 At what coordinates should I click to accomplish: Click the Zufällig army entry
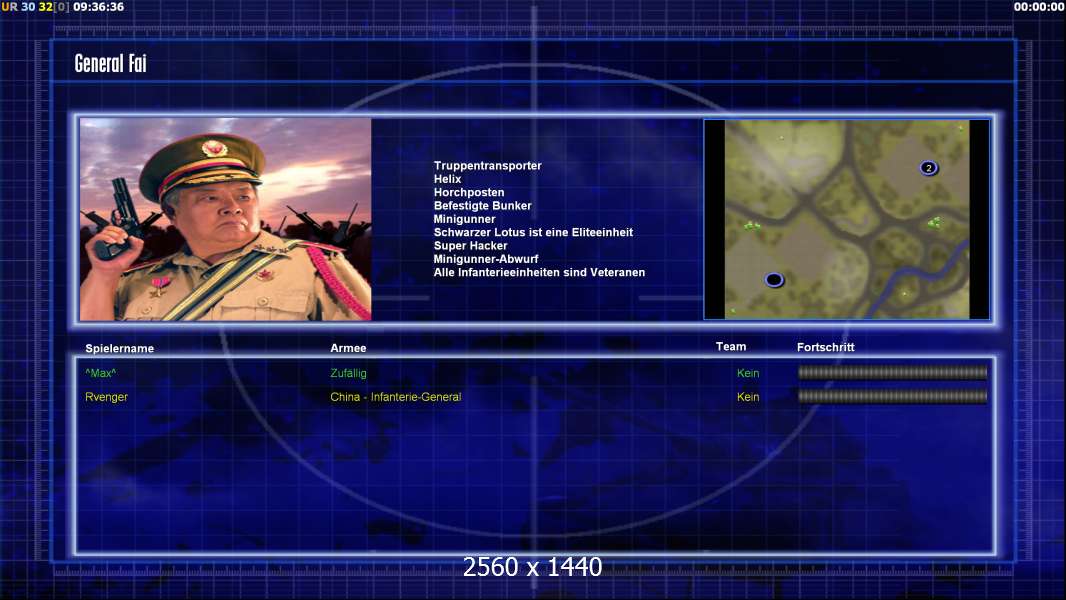pyautogui.click(x=348, y=373)
